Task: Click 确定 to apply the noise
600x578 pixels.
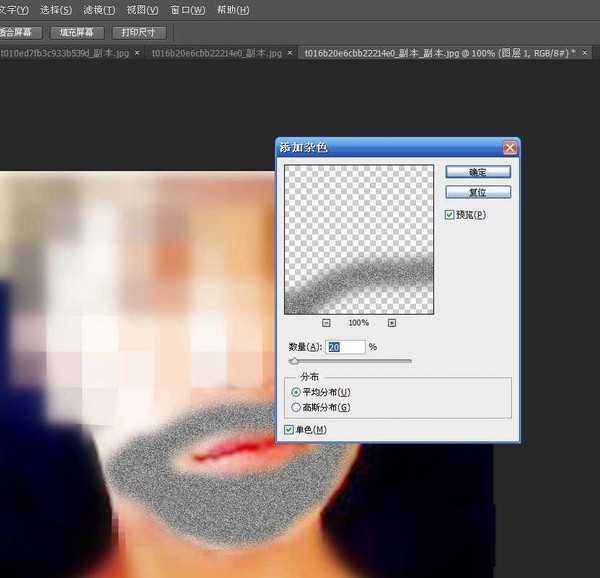Action: pyautogui.click(x=477, y=173)
